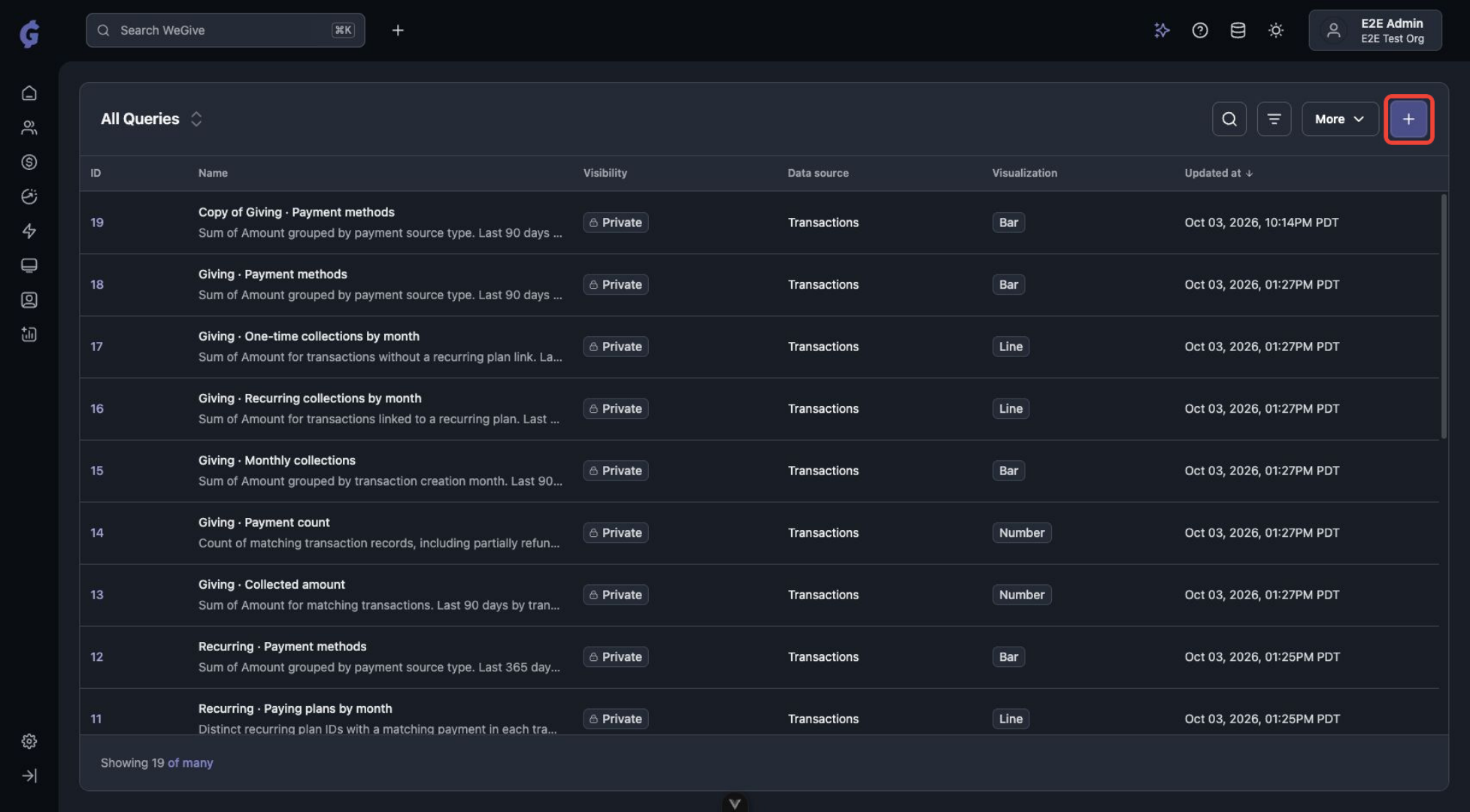Click Private badge on query 18 row
Viewport: 1470px width, 812px height.
[x=616, y=284]
